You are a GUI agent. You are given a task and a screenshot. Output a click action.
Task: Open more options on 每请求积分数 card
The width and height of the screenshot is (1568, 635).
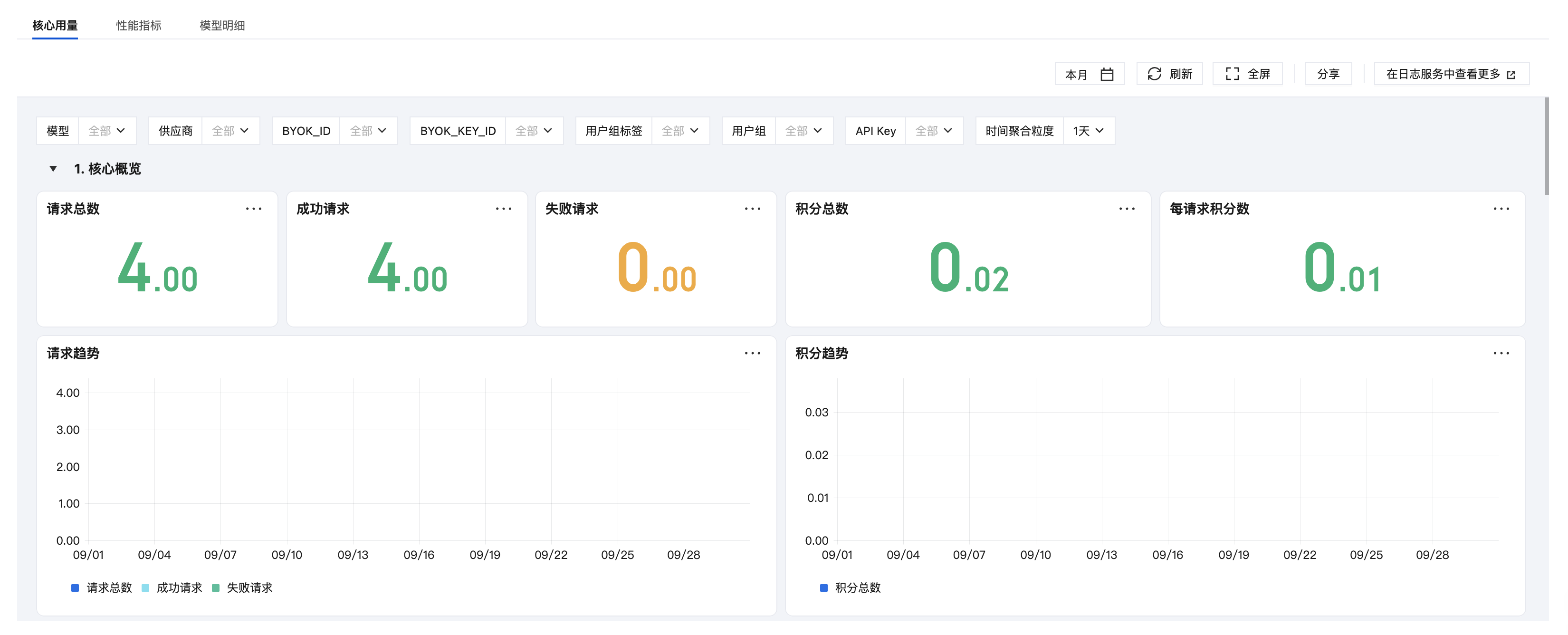(1501, 209)
